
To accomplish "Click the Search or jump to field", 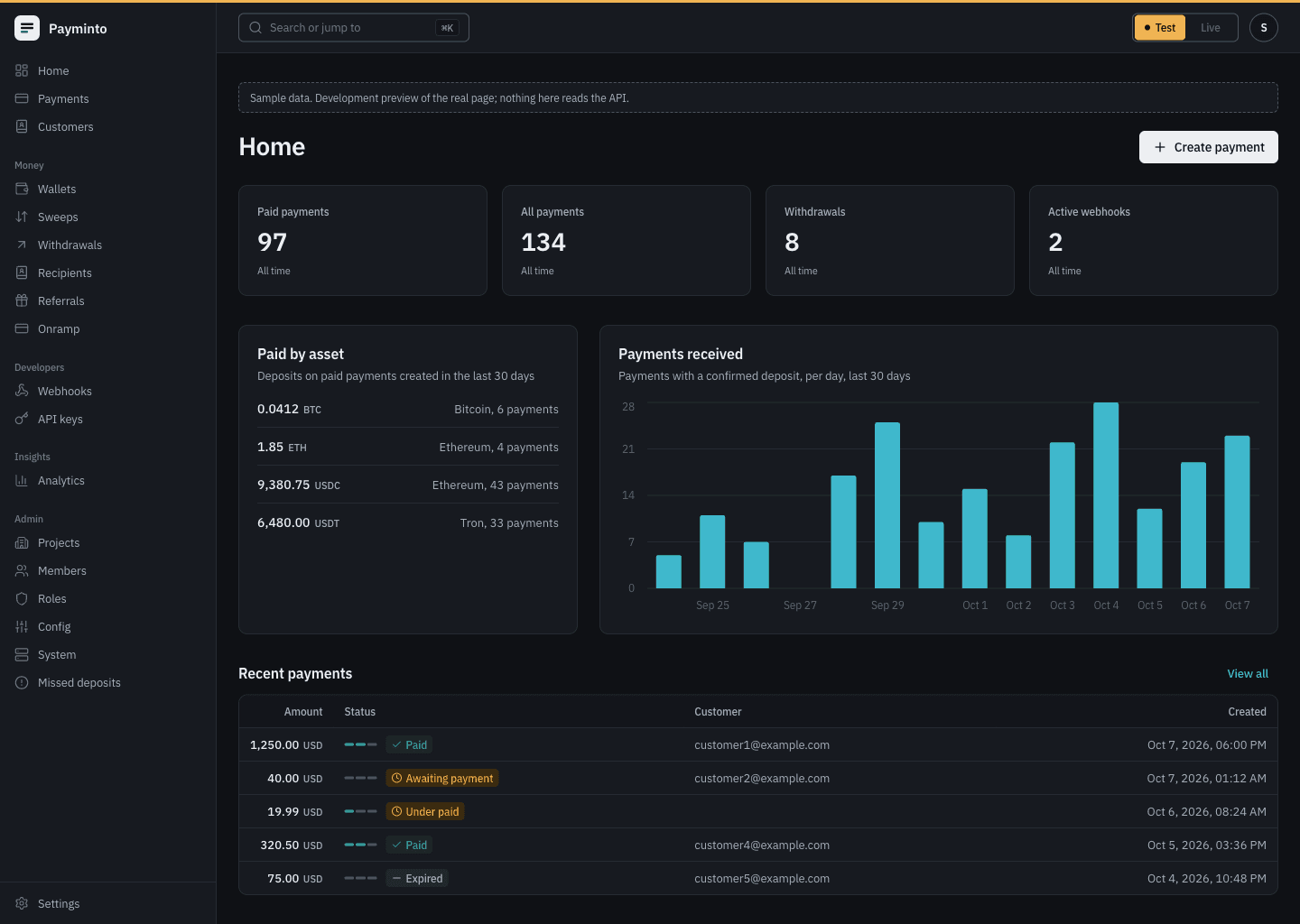I will coord(354,28).
